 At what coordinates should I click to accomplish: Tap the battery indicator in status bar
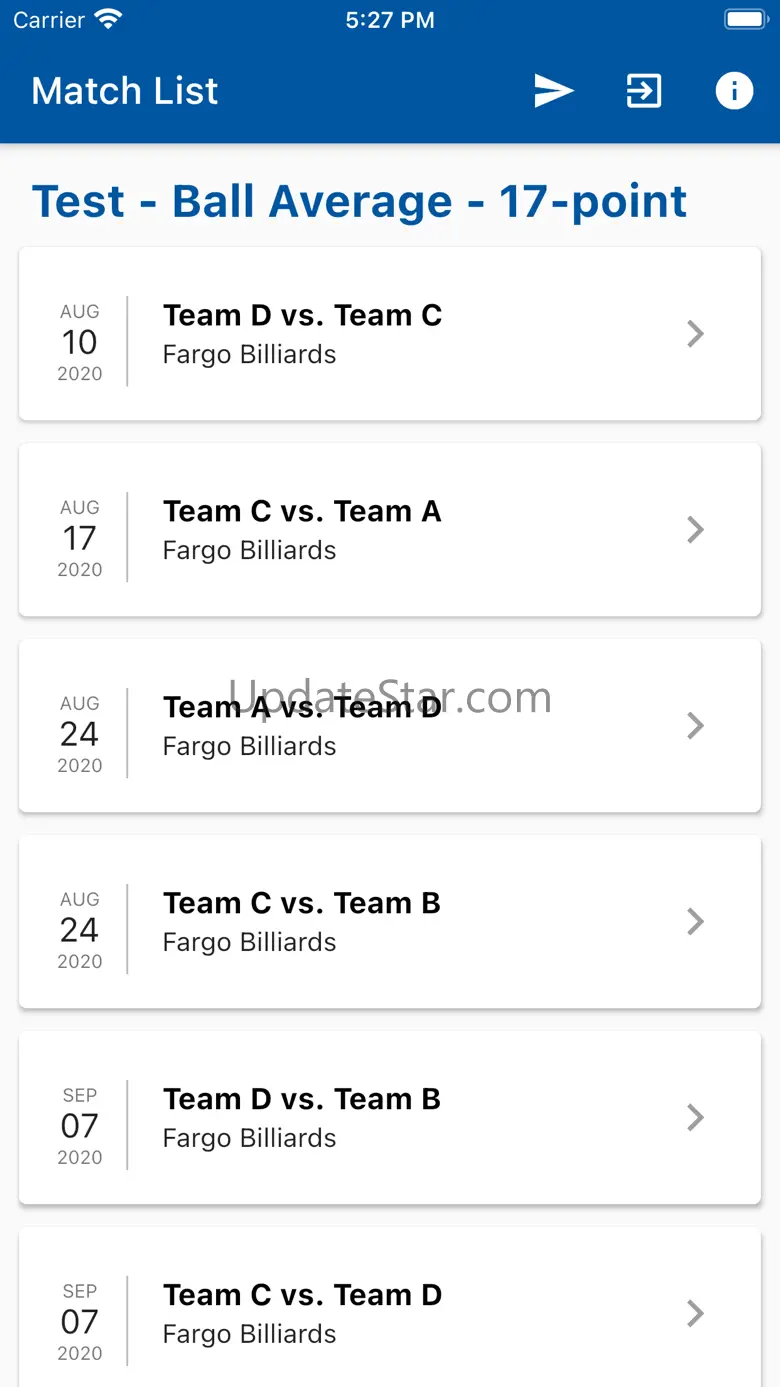pos(744,20)
